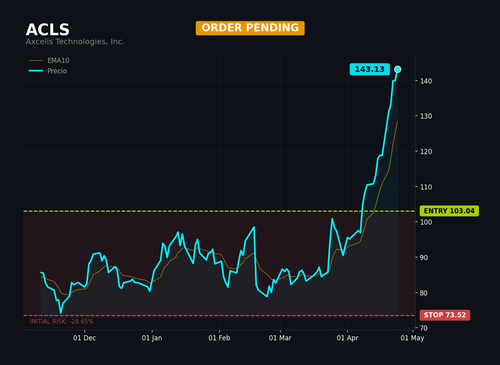Click the STOP 73.52 label
Viewport: 500px width, 365px height.
click(x=445, y=315)
